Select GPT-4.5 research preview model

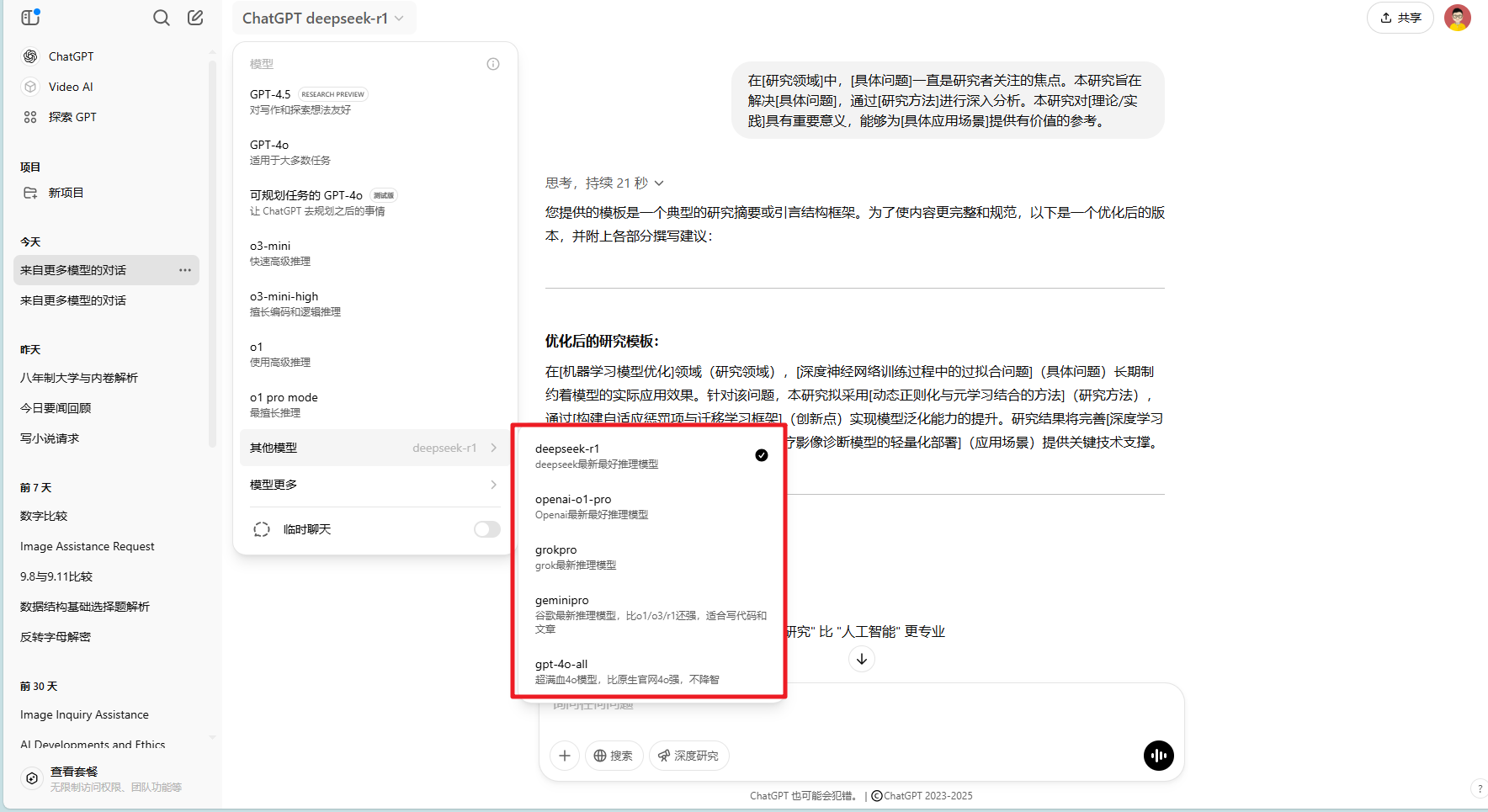pyautogui.click(x=375, y=101)
